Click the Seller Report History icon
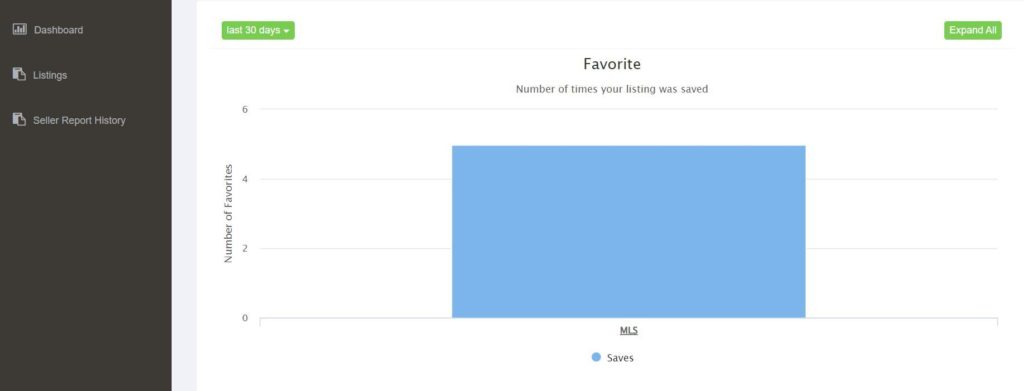This screenshot has width=1024, height=391. [19, 119]
